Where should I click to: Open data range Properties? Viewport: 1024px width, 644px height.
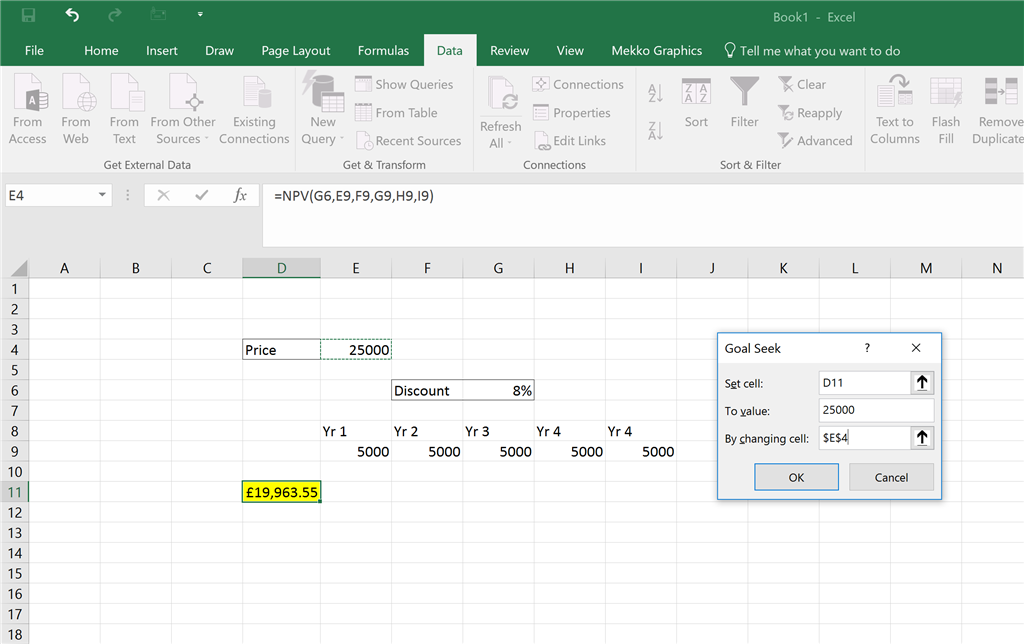point(571,112)
